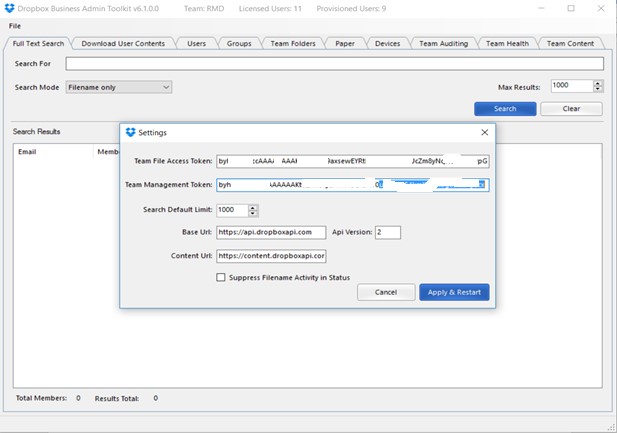617x433 pixels.
Task: Click the Search Default Limit value field
Action: [232, 210]
